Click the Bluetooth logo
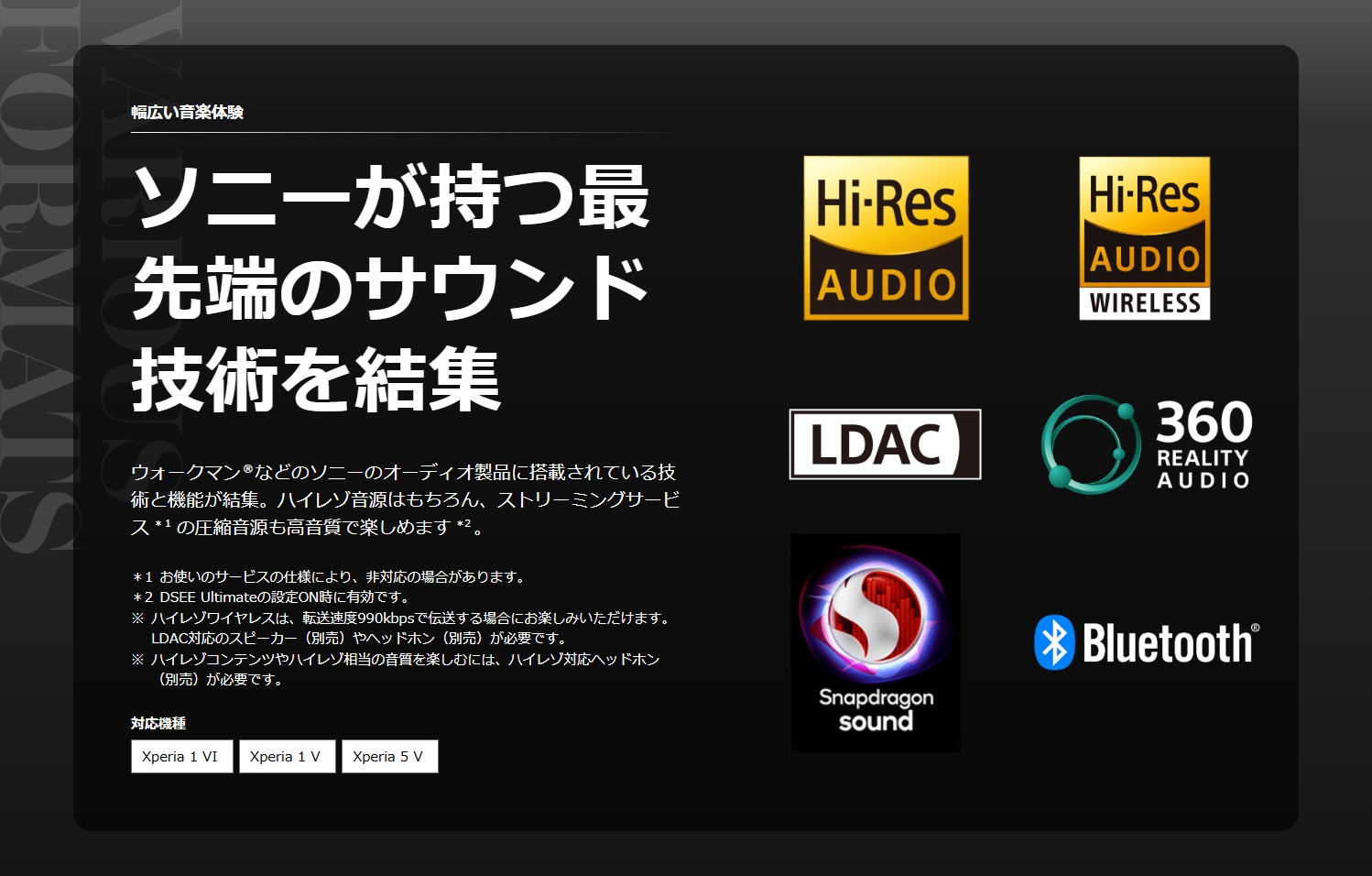This screenshot has height=876, width=1372. pos(1147,642)
